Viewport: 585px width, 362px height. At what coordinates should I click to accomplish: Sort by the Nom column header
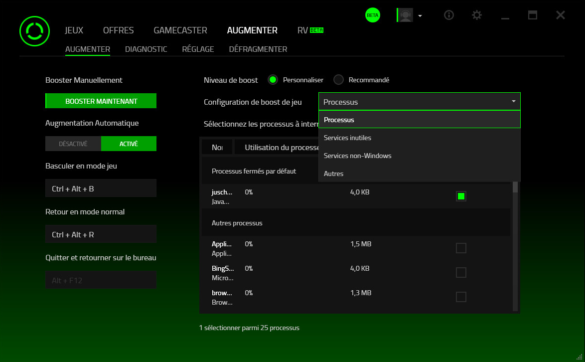pyautogui.click(x=217, y=147)
